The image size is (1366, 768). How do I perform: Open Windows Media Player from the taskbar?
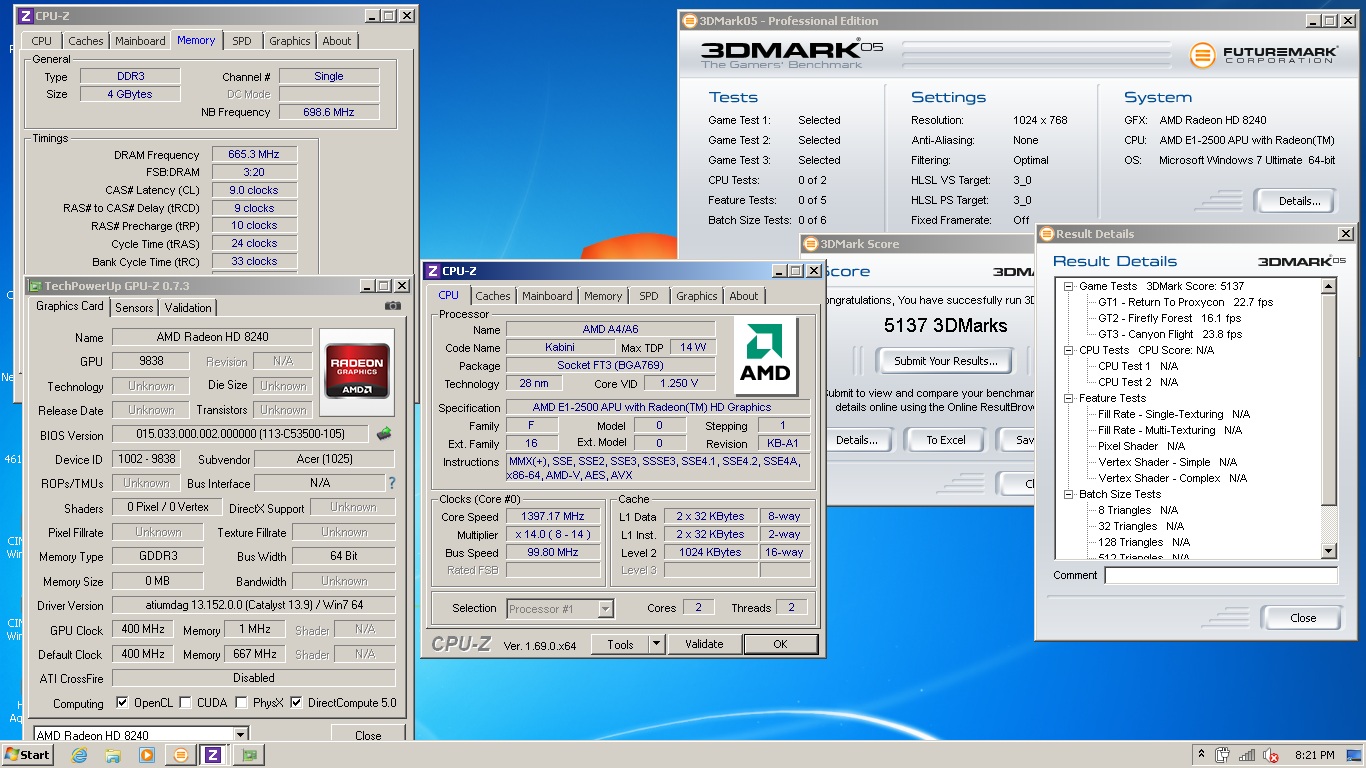(146, 755)
